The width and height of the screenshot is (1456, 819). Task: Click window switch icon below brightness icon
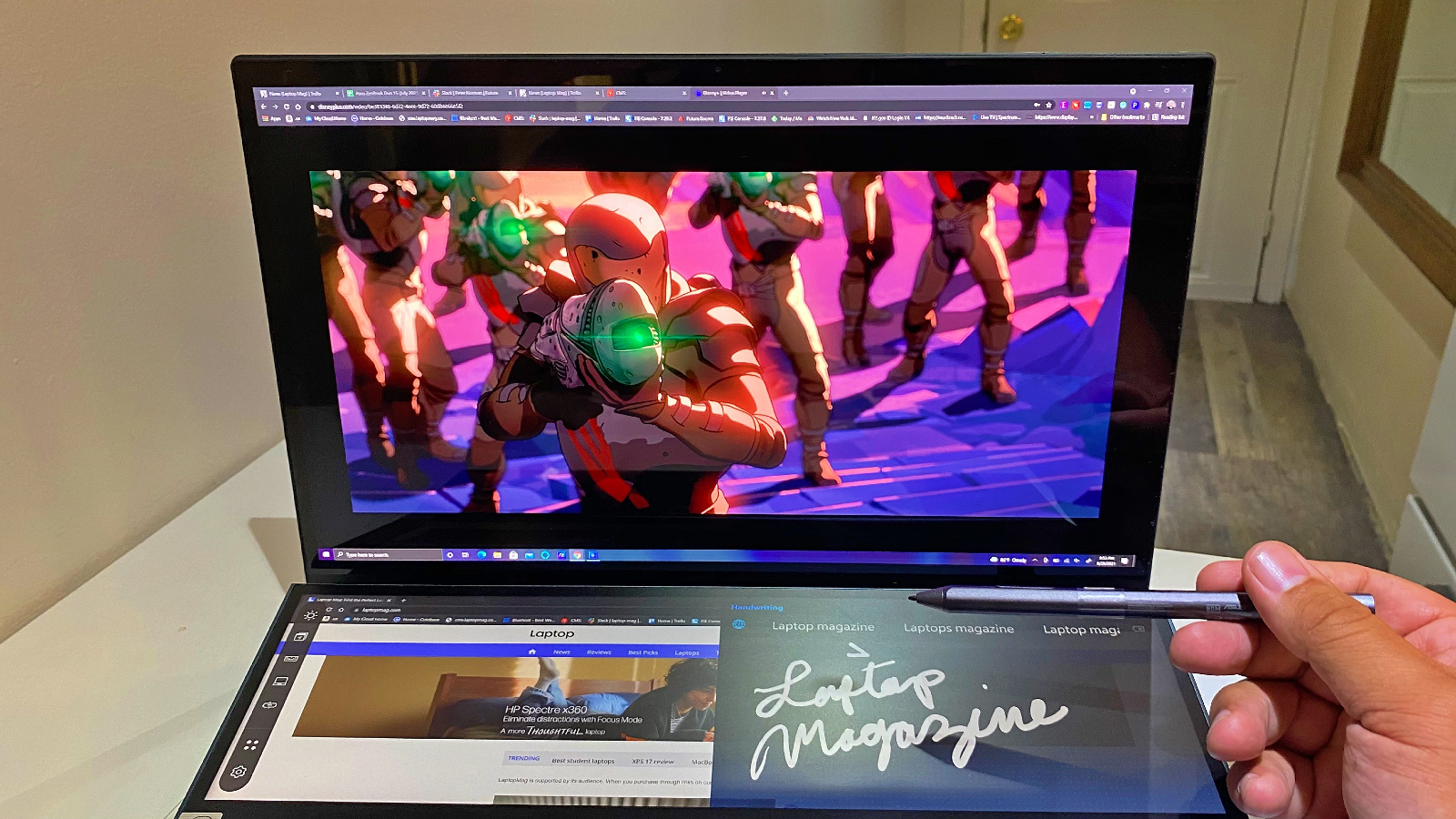(x=301, y=636)
